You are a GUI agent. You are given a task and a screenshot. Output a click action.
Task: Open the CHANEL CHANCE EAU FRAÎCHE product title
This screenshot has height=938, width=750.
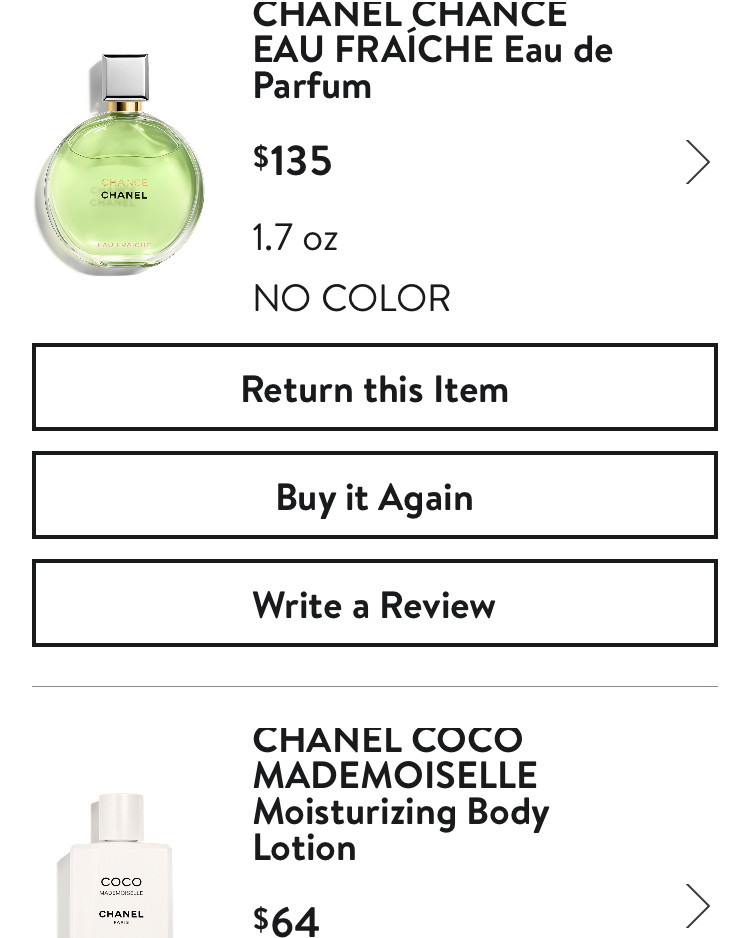coord(432,50)
